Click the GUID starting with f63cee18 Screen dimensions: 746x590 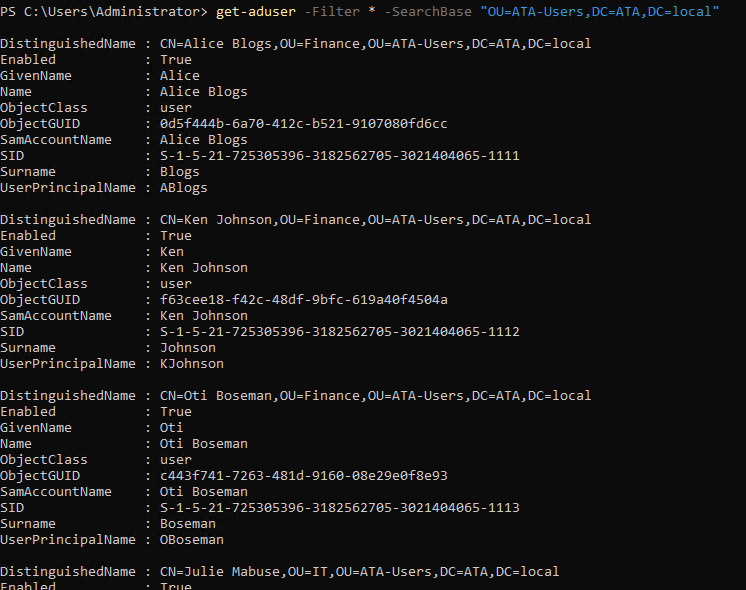click(x=304, y=300)
